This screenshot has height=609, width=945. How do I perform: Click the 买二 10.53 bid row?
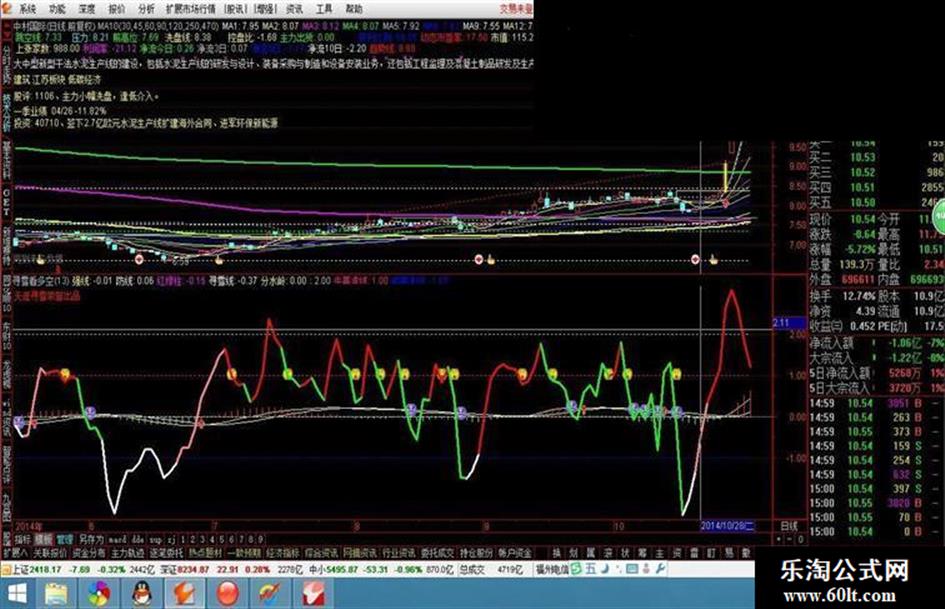point(876,157)
